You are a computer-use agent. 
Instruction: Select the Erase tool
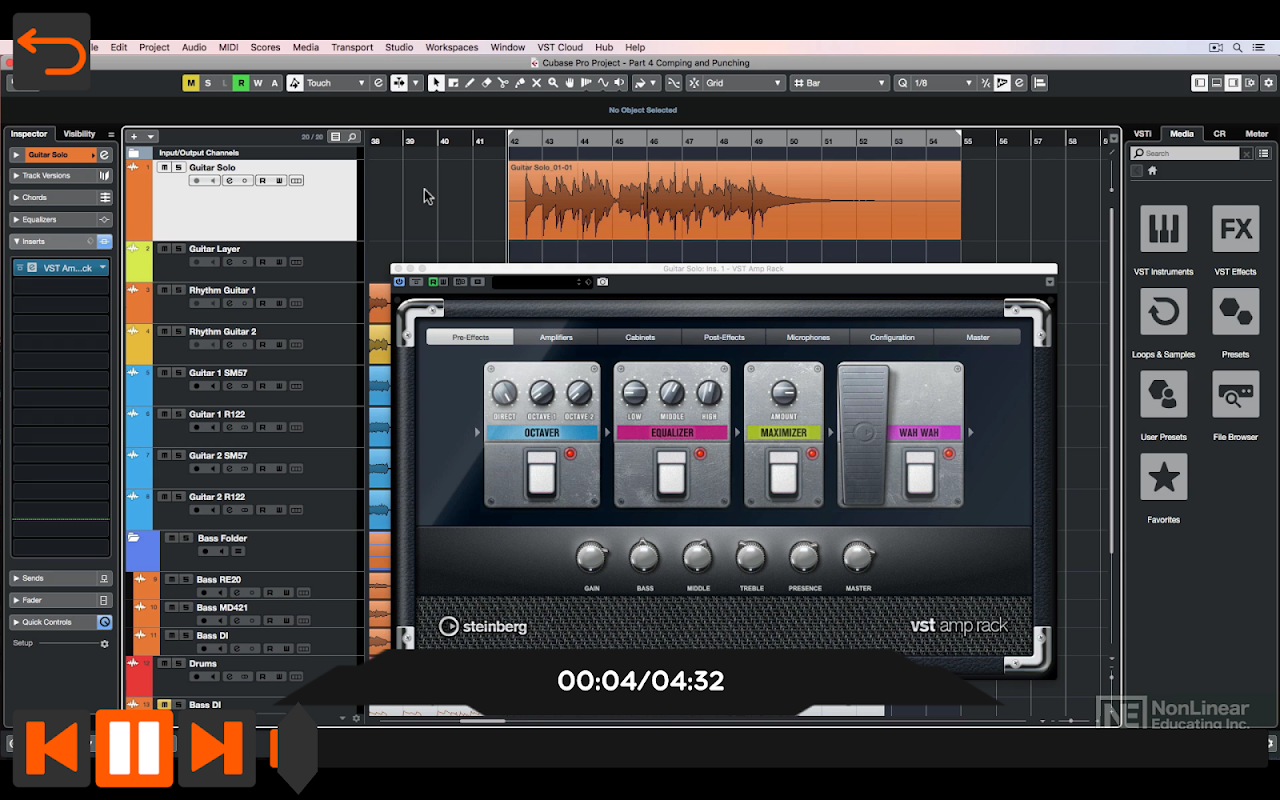(487, 83)
